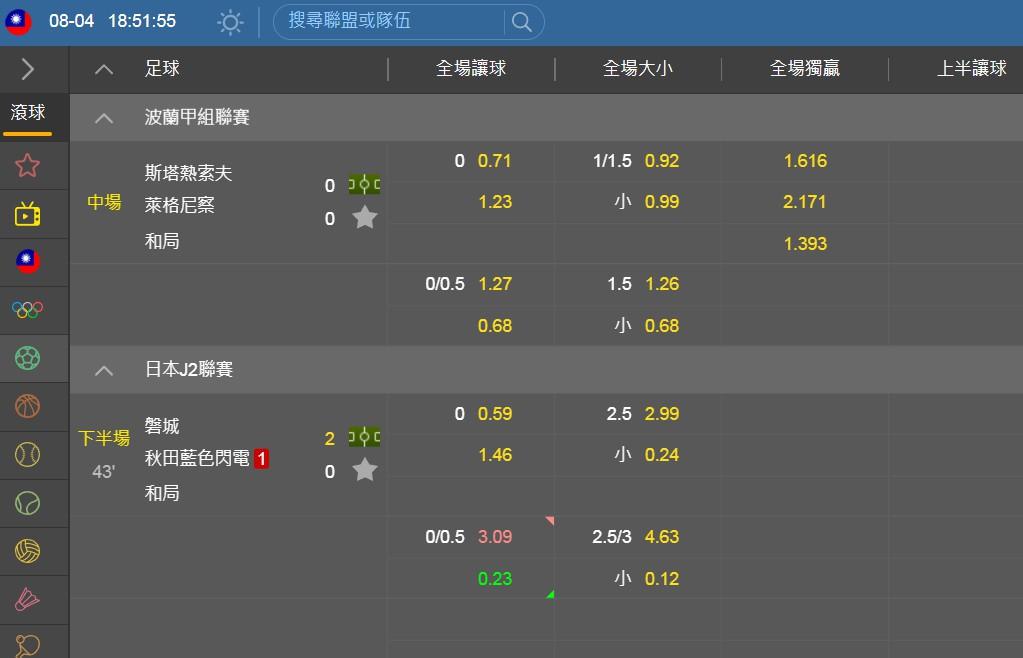Screen dimensions: 1023x658
Task: Click the 全場大小 column header
Action: click(637, 68)
